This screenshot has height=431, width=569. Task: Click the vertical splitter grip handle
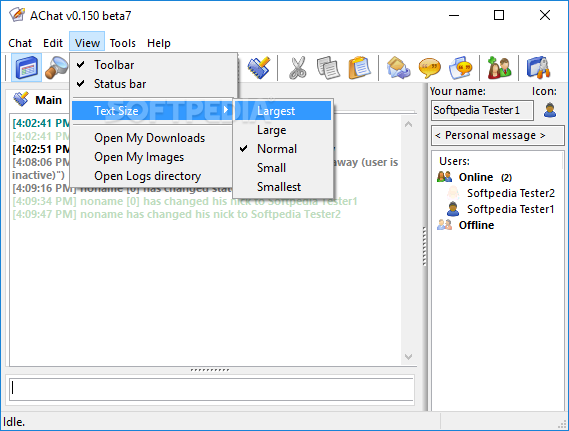424,247
